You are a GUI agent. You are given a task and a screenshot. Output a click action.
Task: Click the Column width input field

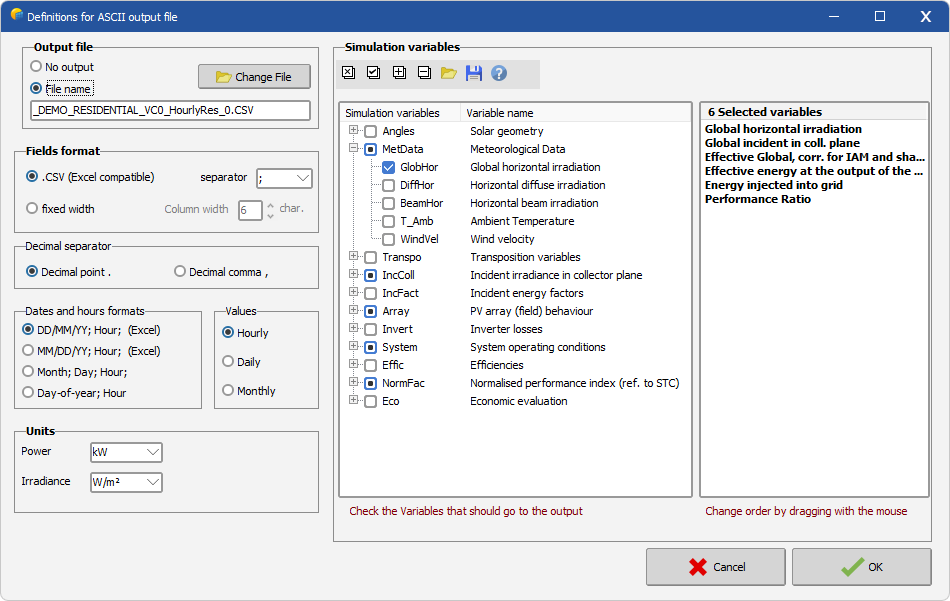(250, 210)
